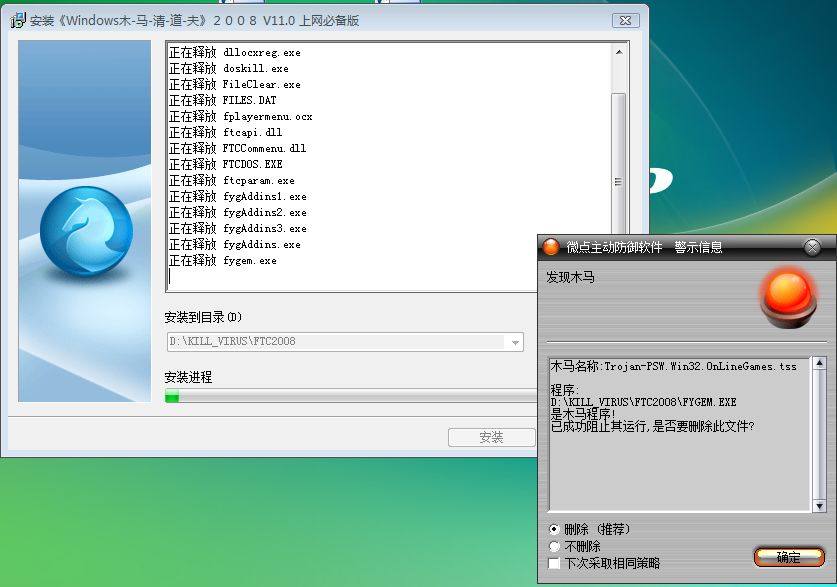Click the log line 正在释放 FILES.DAT
This screenshot has width=837, height=587.
tap(223, 100)
